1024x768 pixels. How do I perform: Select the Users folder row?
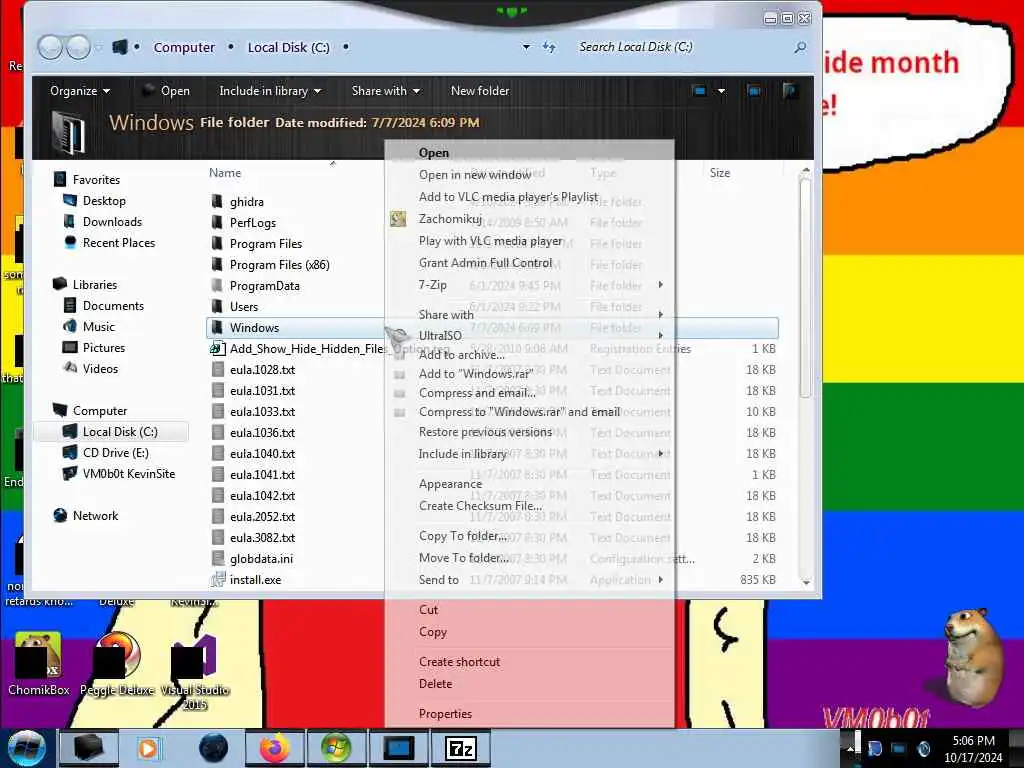click(x=492, y=306)
